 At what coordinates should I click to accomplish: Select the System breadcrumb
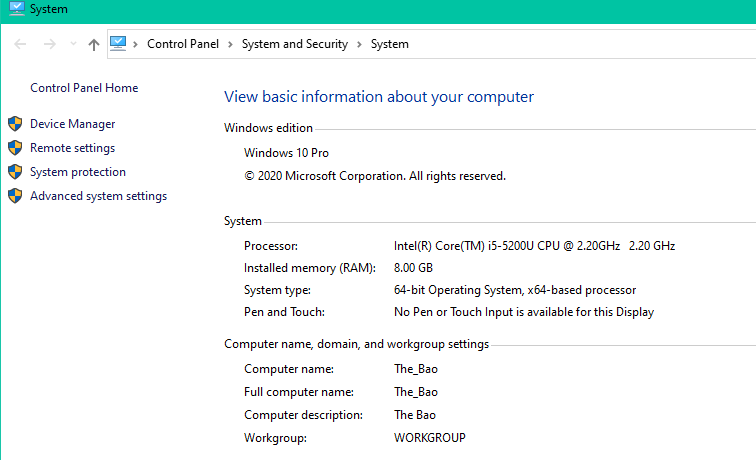[390, 44]
